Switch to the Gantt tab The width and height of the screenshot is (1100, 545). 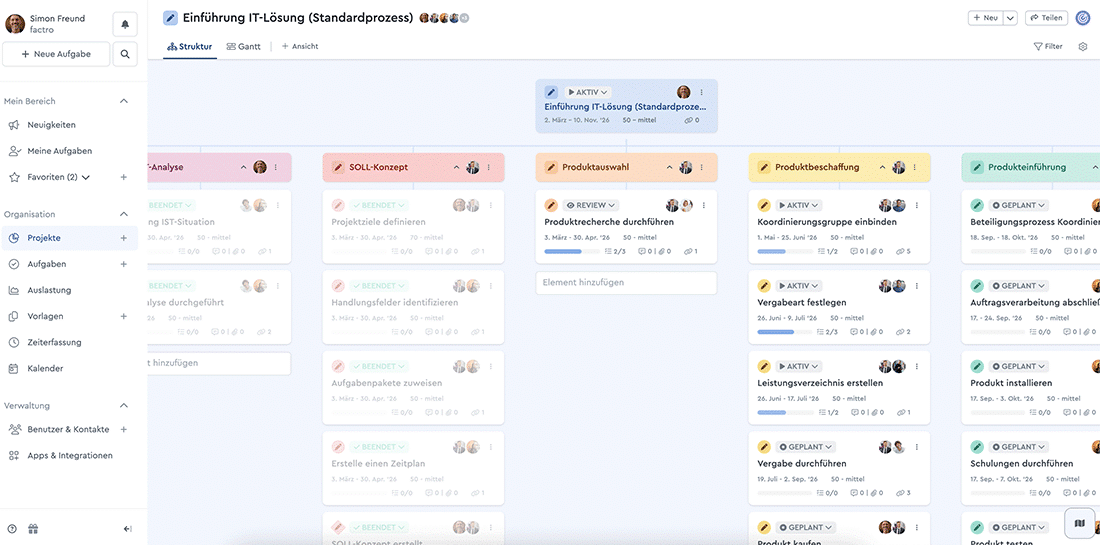(x=243, y=46)
